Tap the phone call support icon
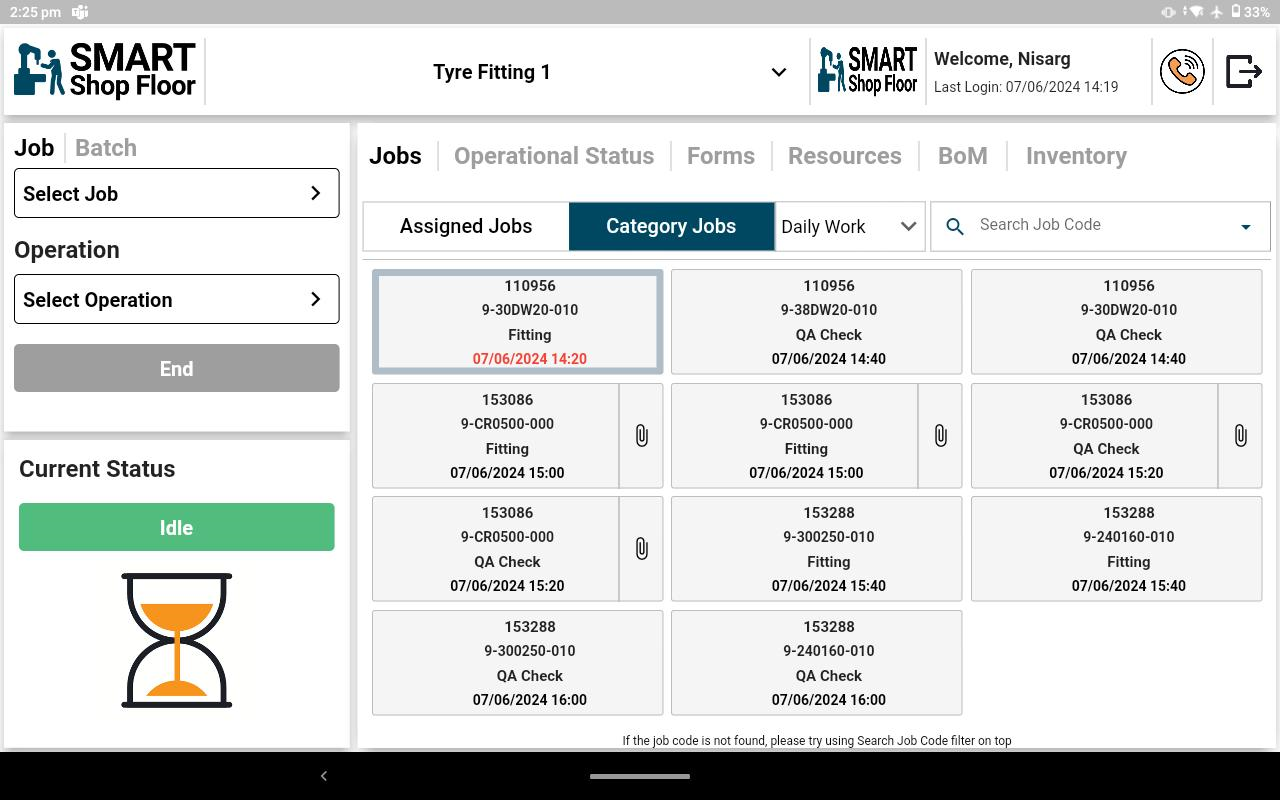Viewport: 1280px width, 800px height. pyautogui.click(x=1181, y=72)
